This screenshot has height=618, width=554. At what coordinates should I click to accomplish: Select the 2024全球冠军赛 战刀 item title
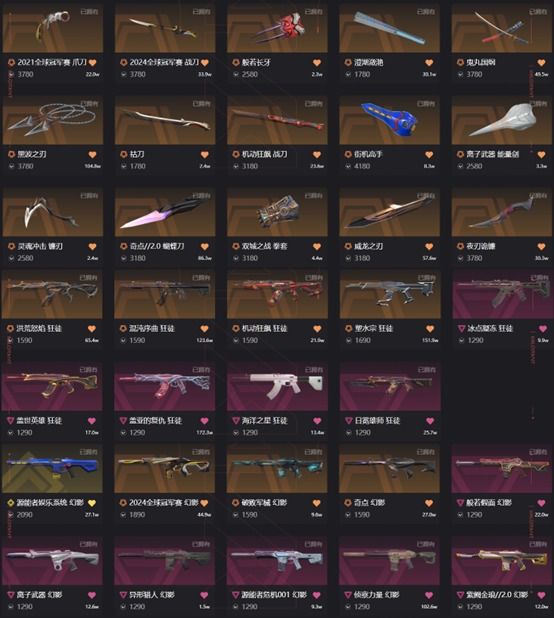[x=164, y=62]
